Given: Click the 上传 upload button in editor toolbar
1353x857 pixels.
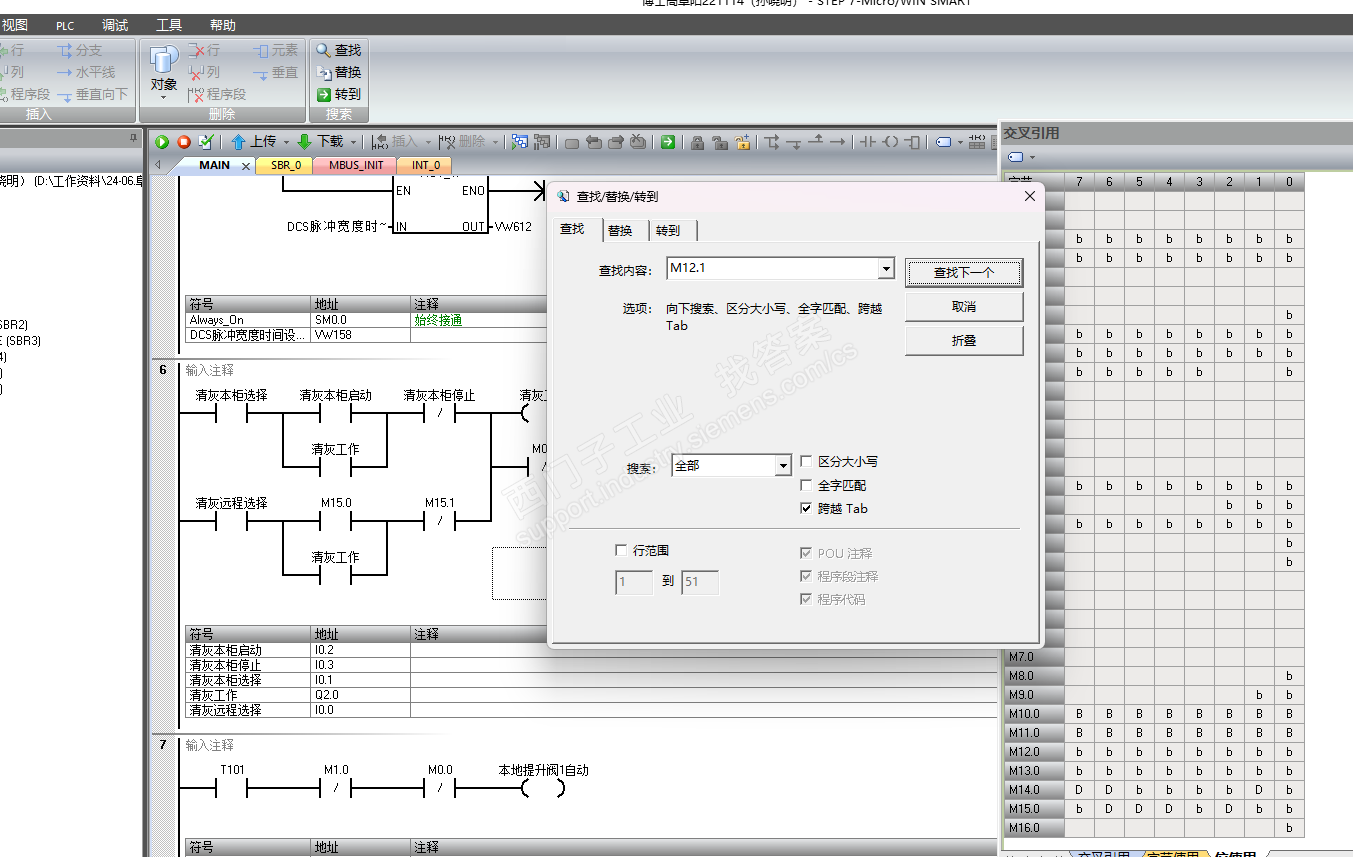Looking at the screenshot, I should (254, 142).
